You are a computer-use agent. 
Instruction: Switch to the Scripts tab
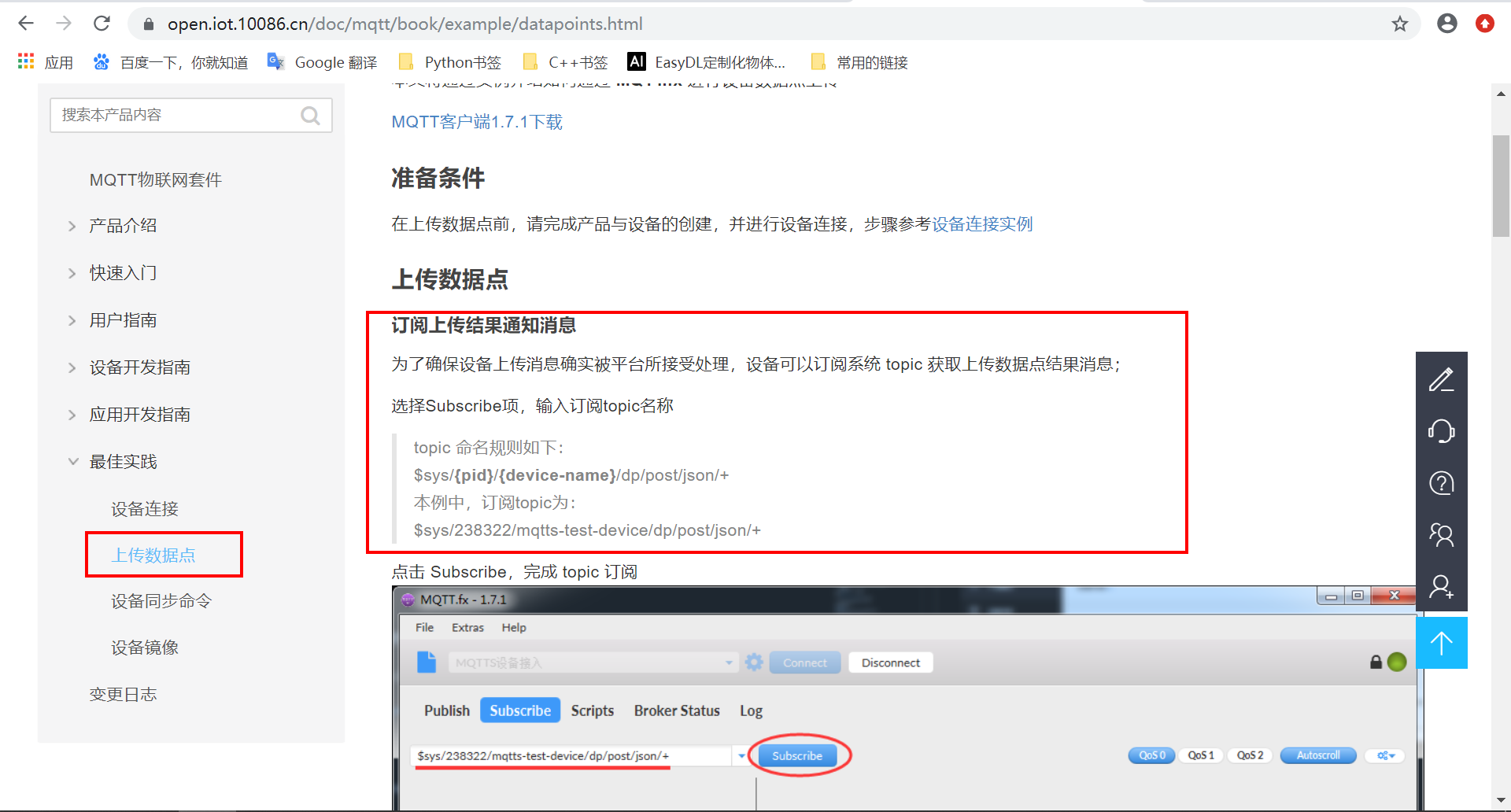point(593,710)
